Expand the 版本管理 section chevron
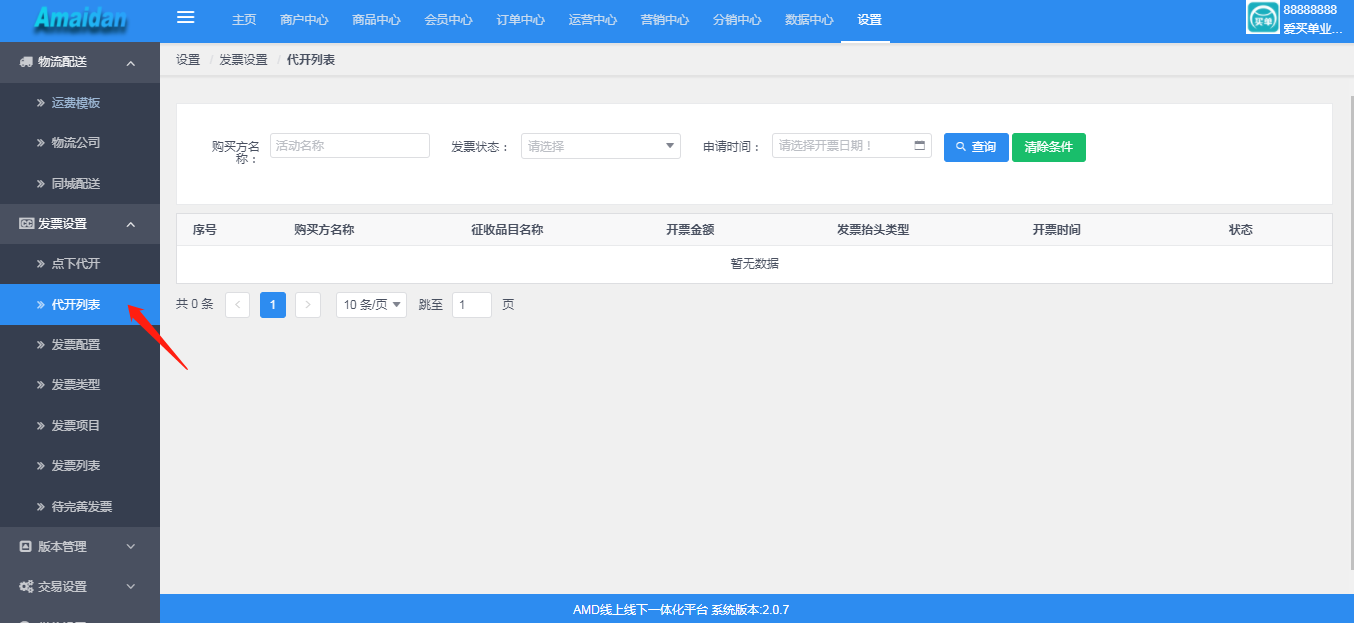The image size is (1354, 623). click(x=131, y=546)
